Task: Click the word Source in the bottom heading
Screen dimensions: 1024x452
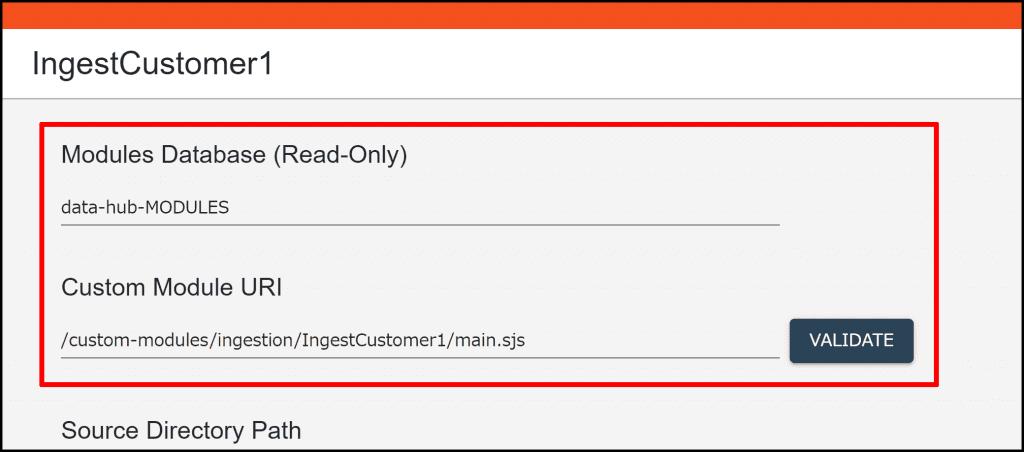Action: coord(98,431)
